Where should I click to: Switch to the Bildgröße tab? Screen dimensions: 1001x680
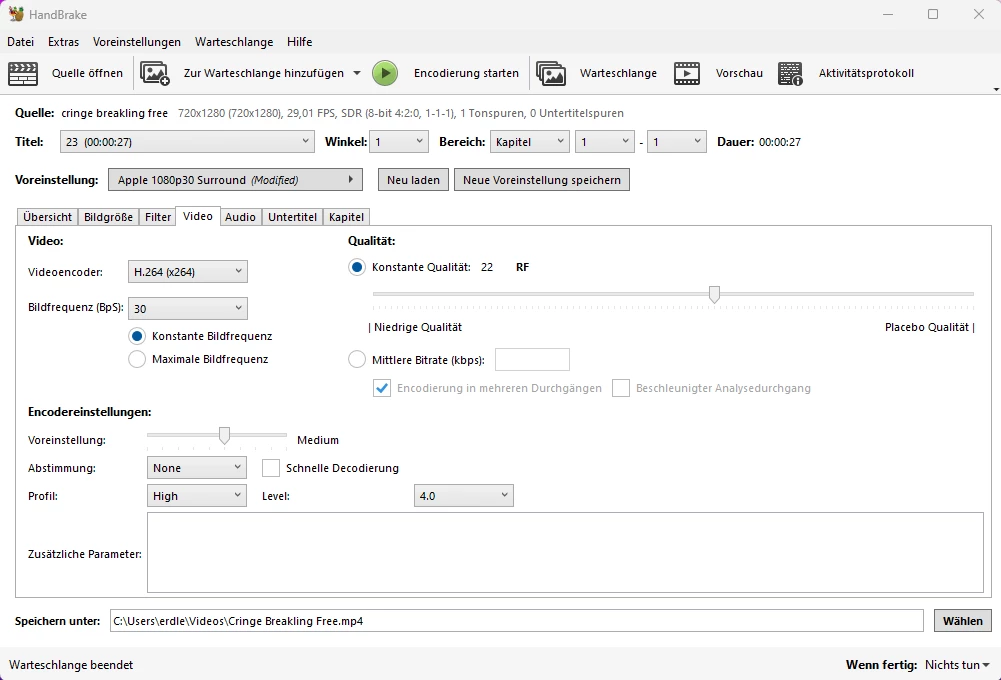[109, 217]
